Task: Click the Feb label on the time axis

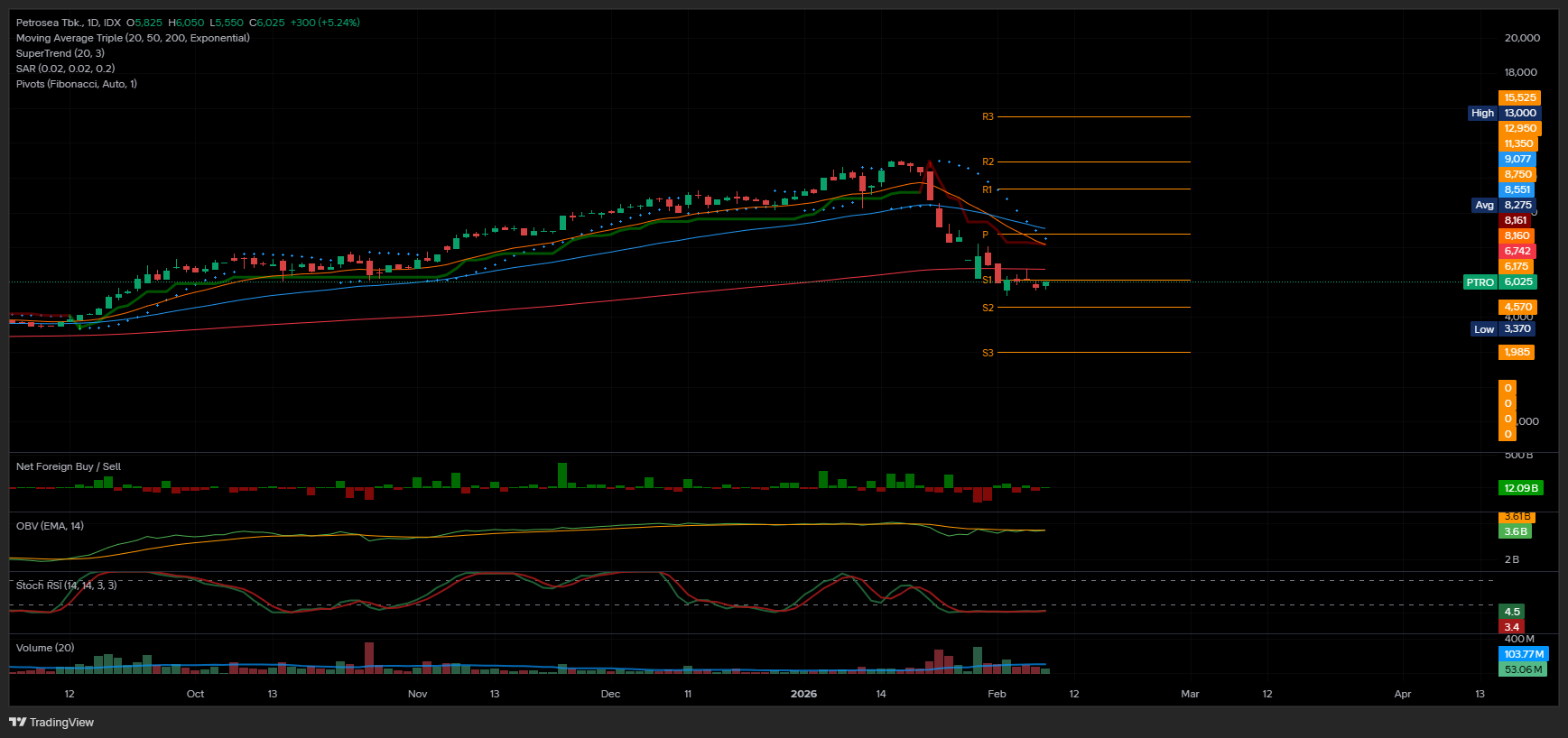Action: click(997, 694)
